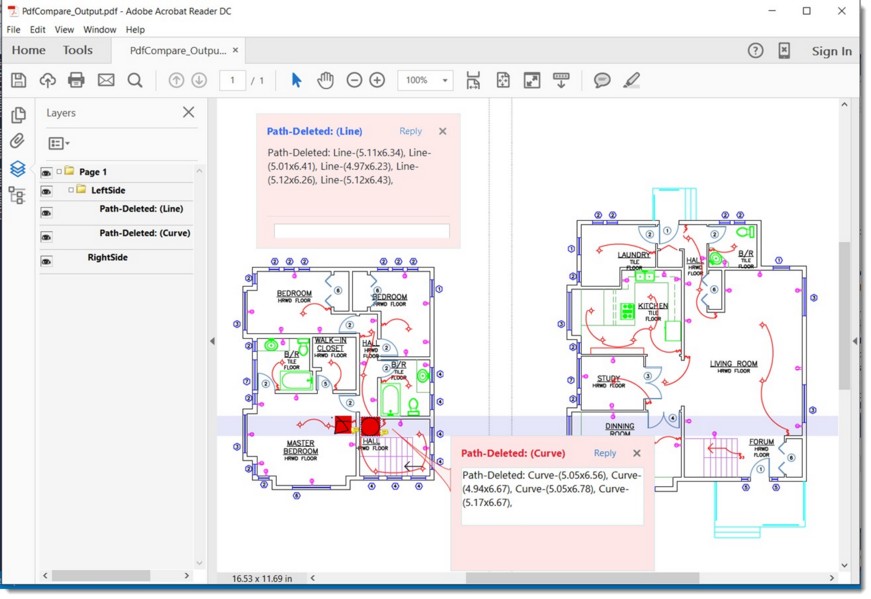Click Sign In
The image size is (871, 599).
(x=831, y=51)
